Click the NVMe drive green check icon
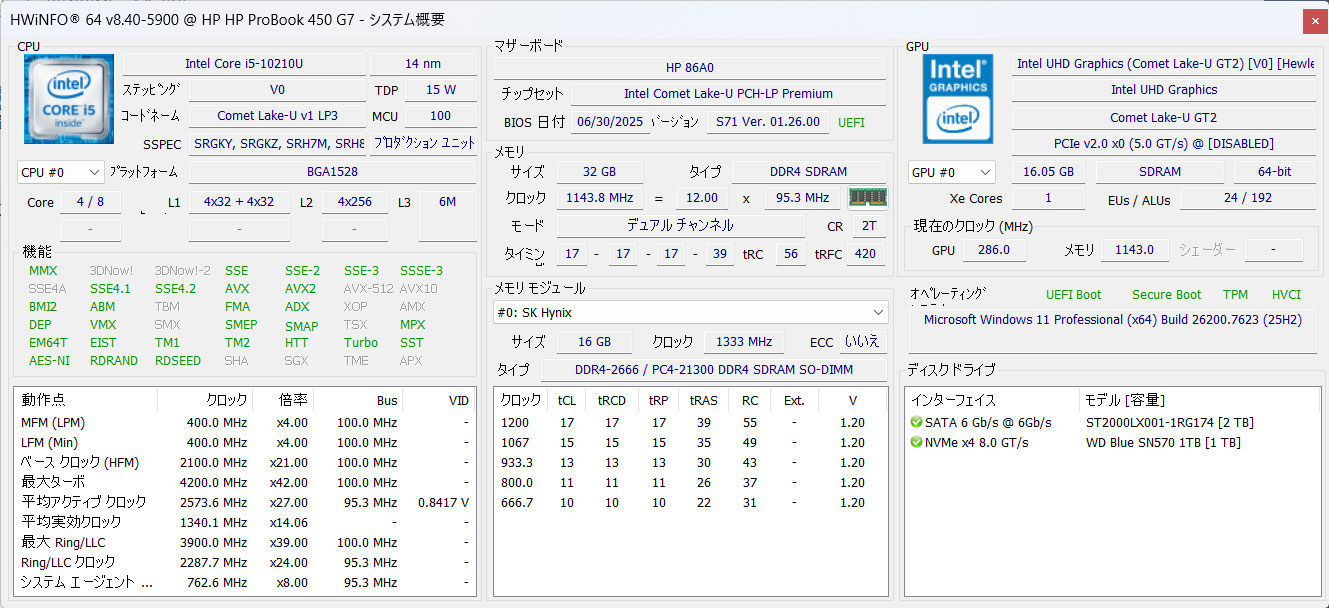The height and width of the screenshot is (608, 1329). [916, 443]
